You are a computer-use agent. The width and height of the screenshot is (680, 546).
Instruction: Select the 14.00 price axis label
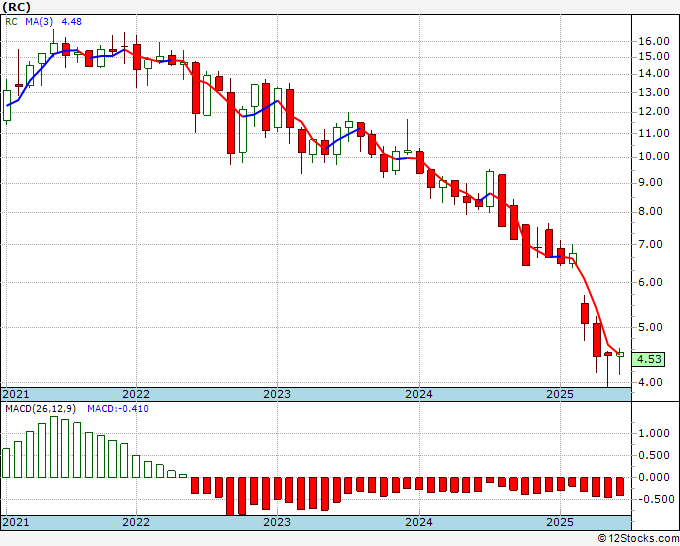pyautogui.click(x=654, y=73)
